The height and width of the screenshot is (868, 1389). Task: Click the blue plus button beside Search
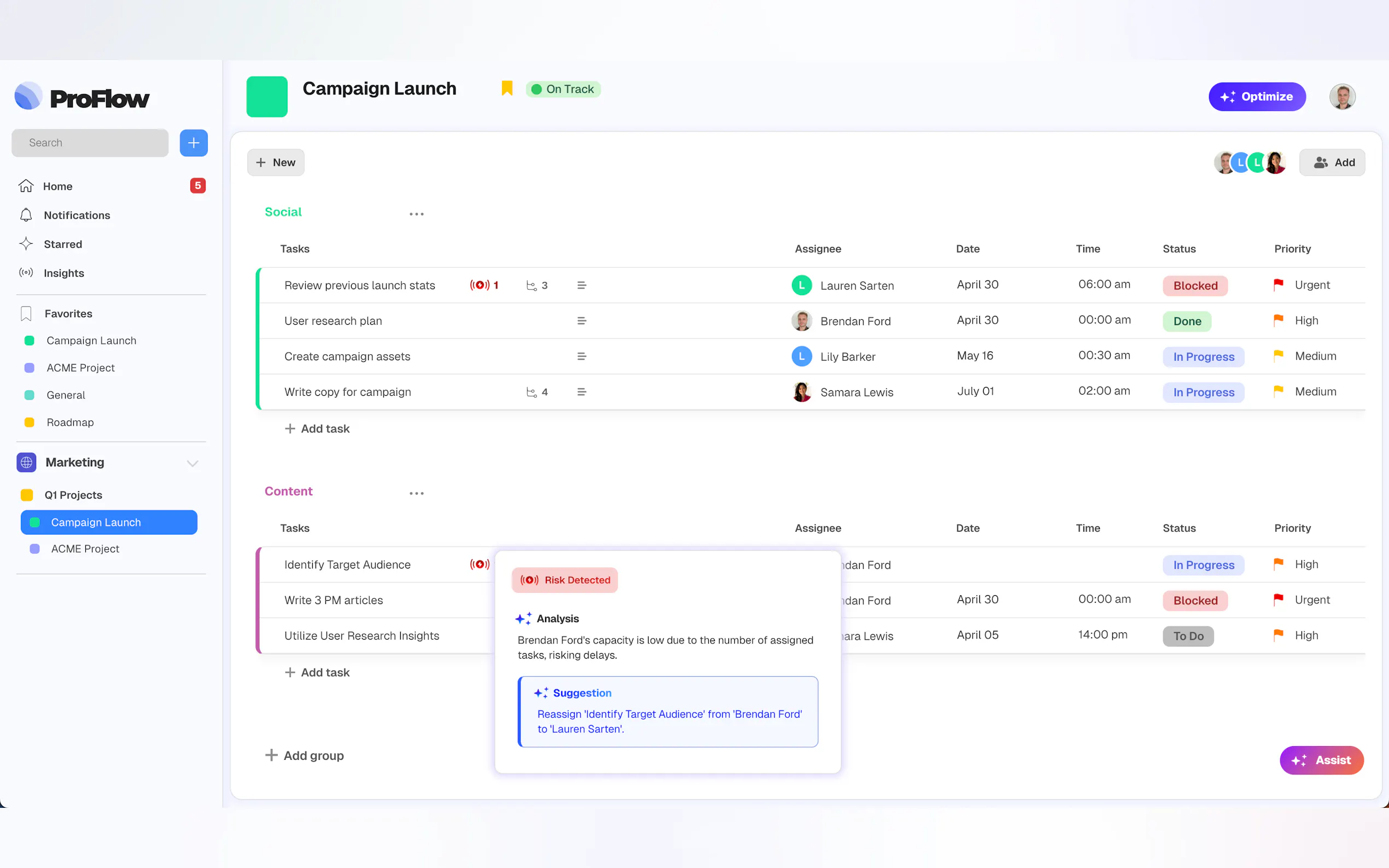[194, 143]
